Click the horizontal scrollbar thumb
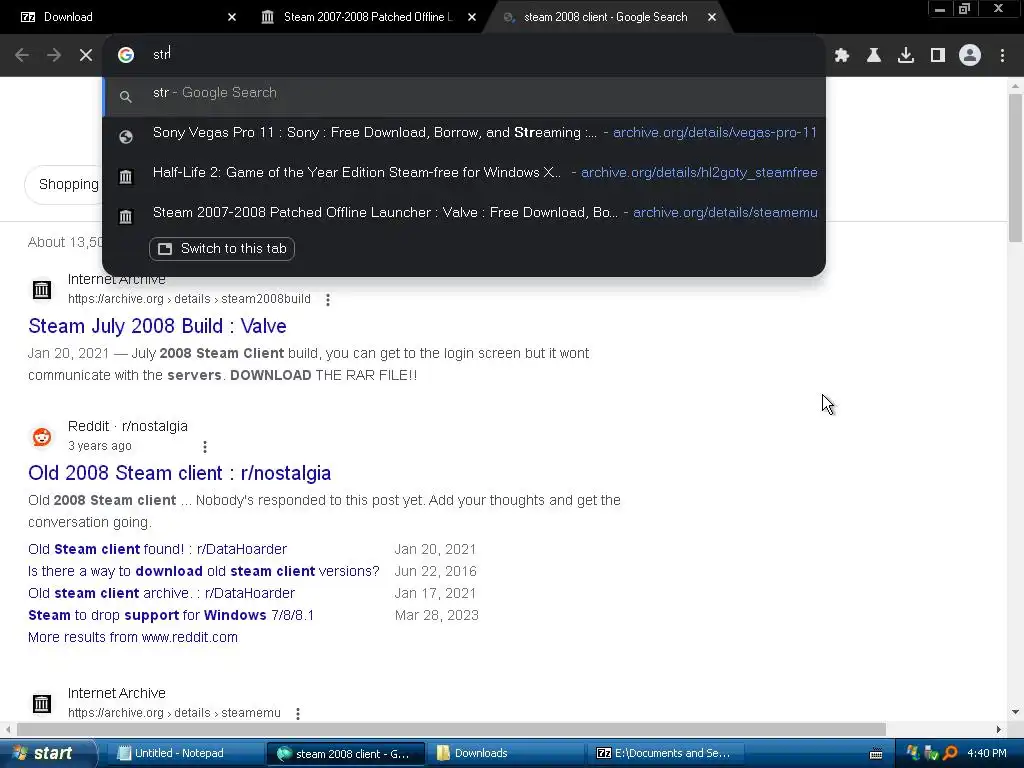 pos(451,729)
